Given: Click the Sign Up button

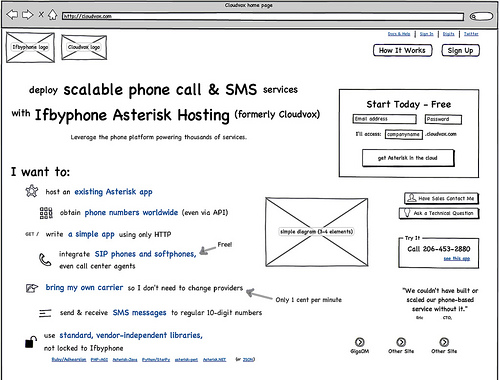Looking at the screenshot, I should click(460, 50).
